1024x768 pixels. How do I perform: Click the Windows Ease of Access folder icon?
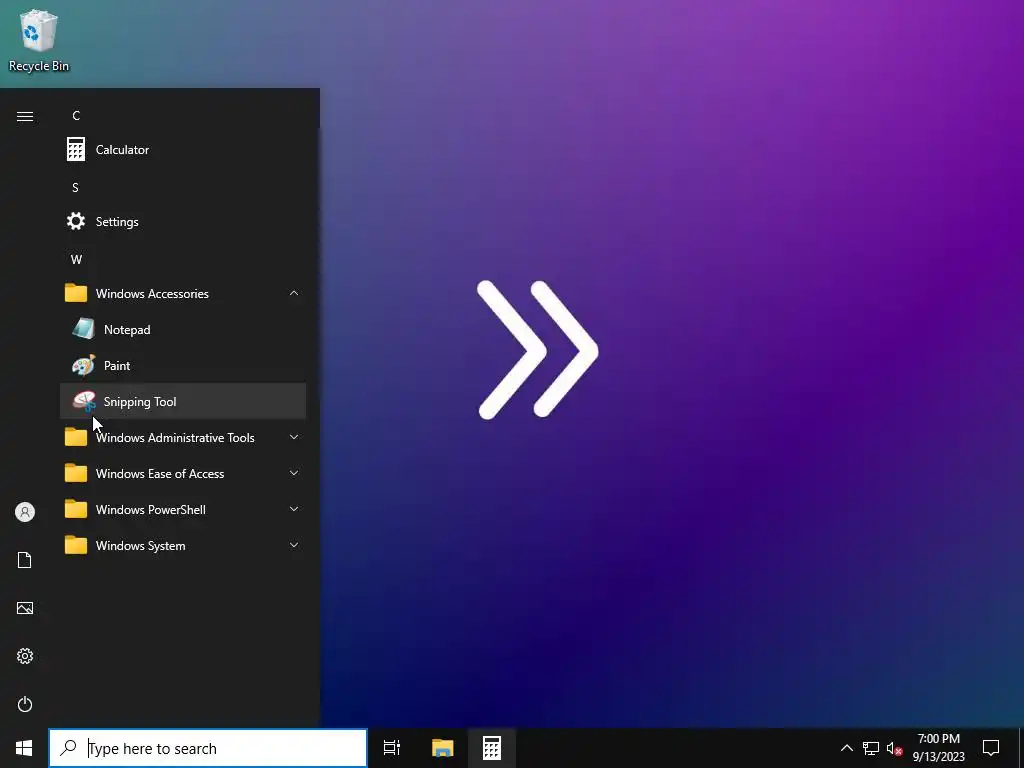point(76,473)
